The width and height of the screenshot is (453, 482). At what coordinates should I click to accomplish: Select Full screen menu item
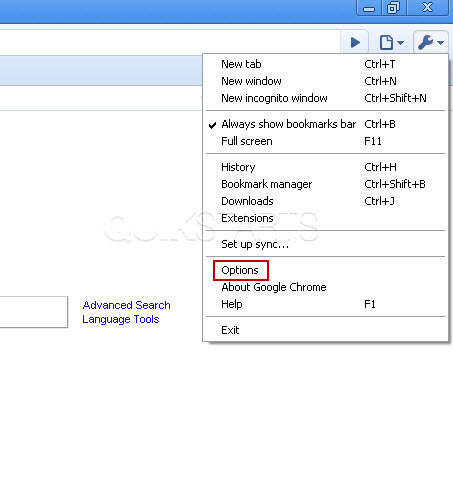325,141
